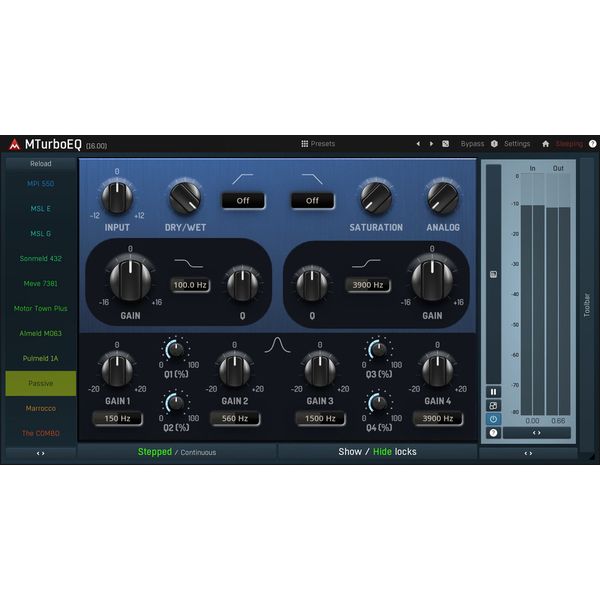The image size is (600, 600).
Task: Switch knob mode to Stepped
Action: (x=155, y=452)
